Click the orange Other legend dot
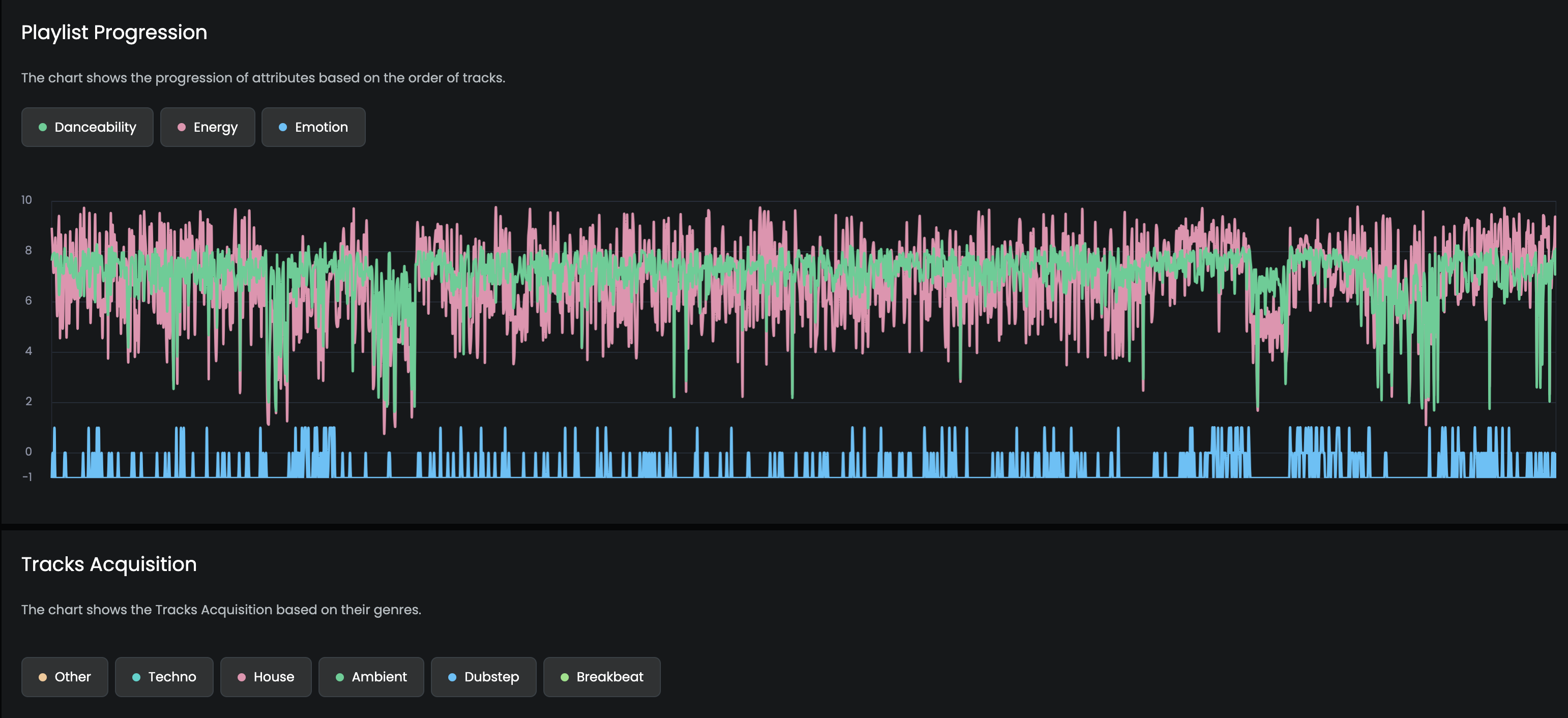 tap(43, 677)
